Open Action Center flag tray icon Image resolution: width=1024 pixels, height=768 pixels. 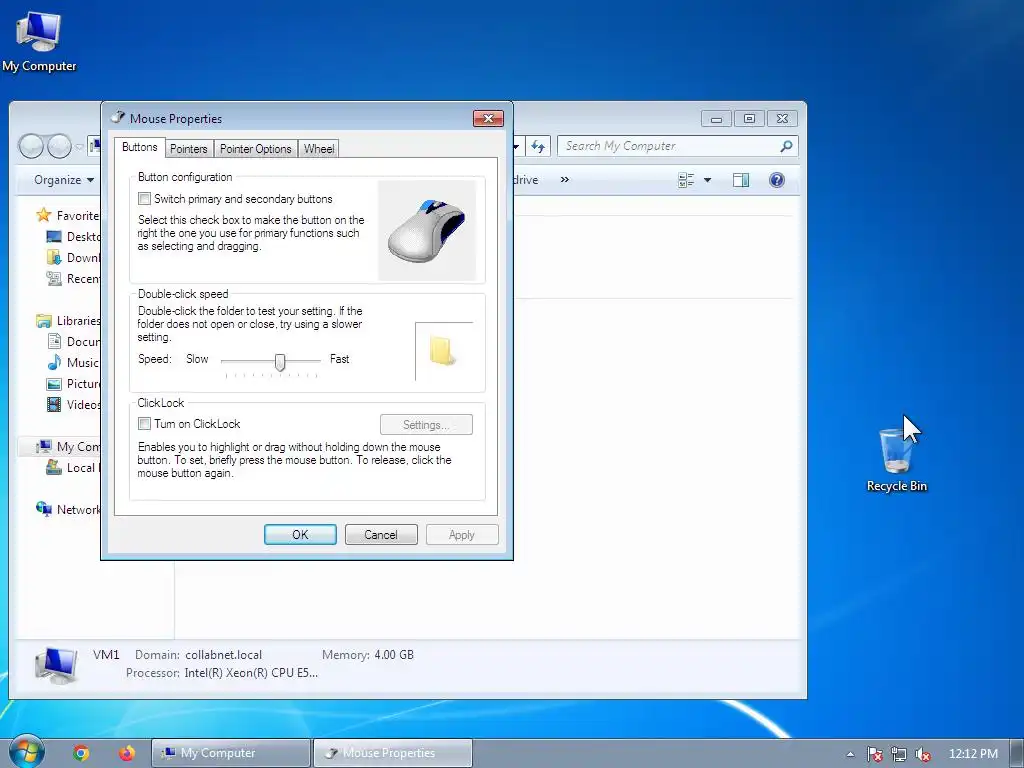[x=874, y=754]
